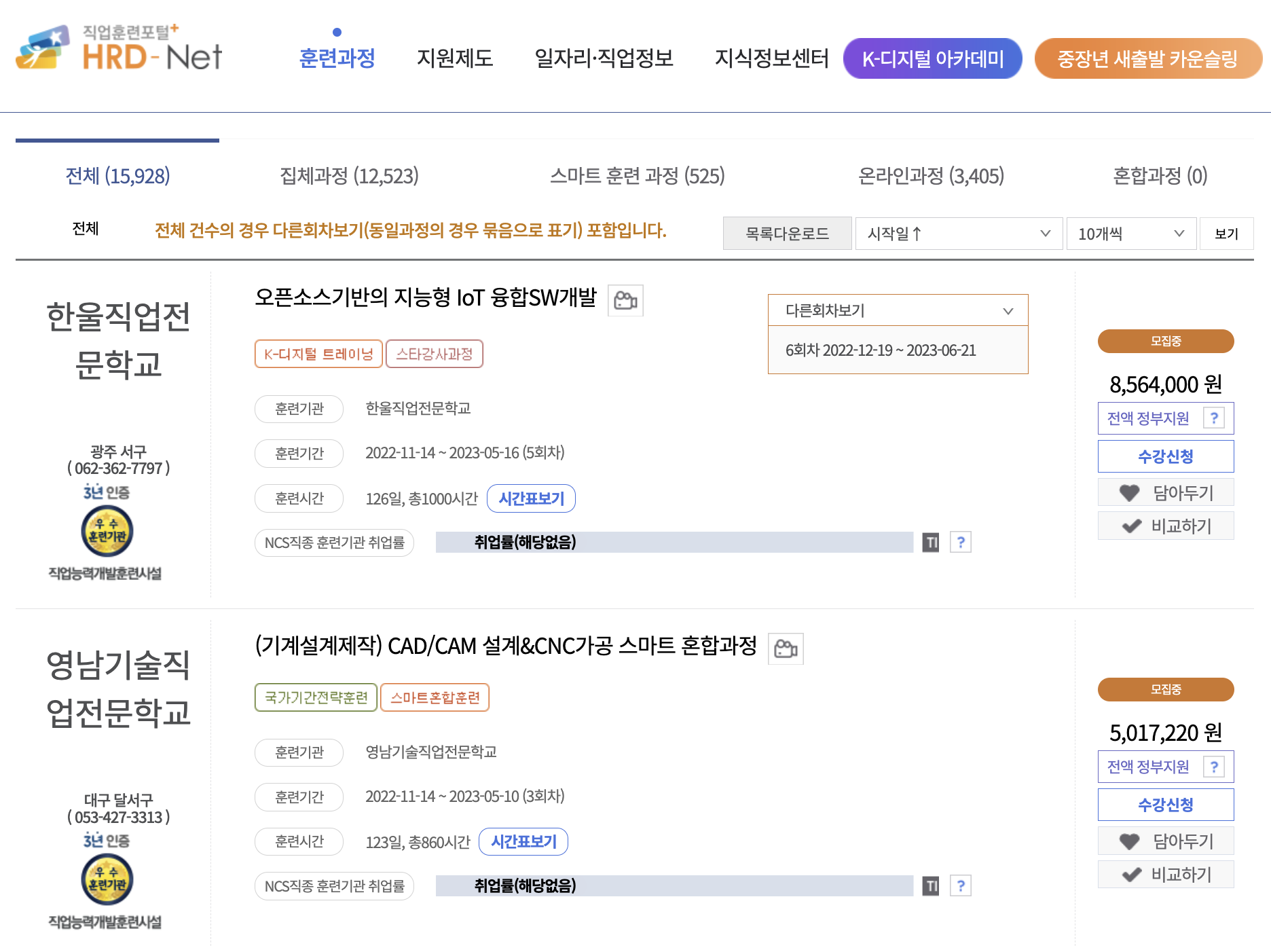Screen dimensions: 1271x952
Task: Toggle 담아두기 for the CAD/CAM course
Action: tap(1129, 841)
